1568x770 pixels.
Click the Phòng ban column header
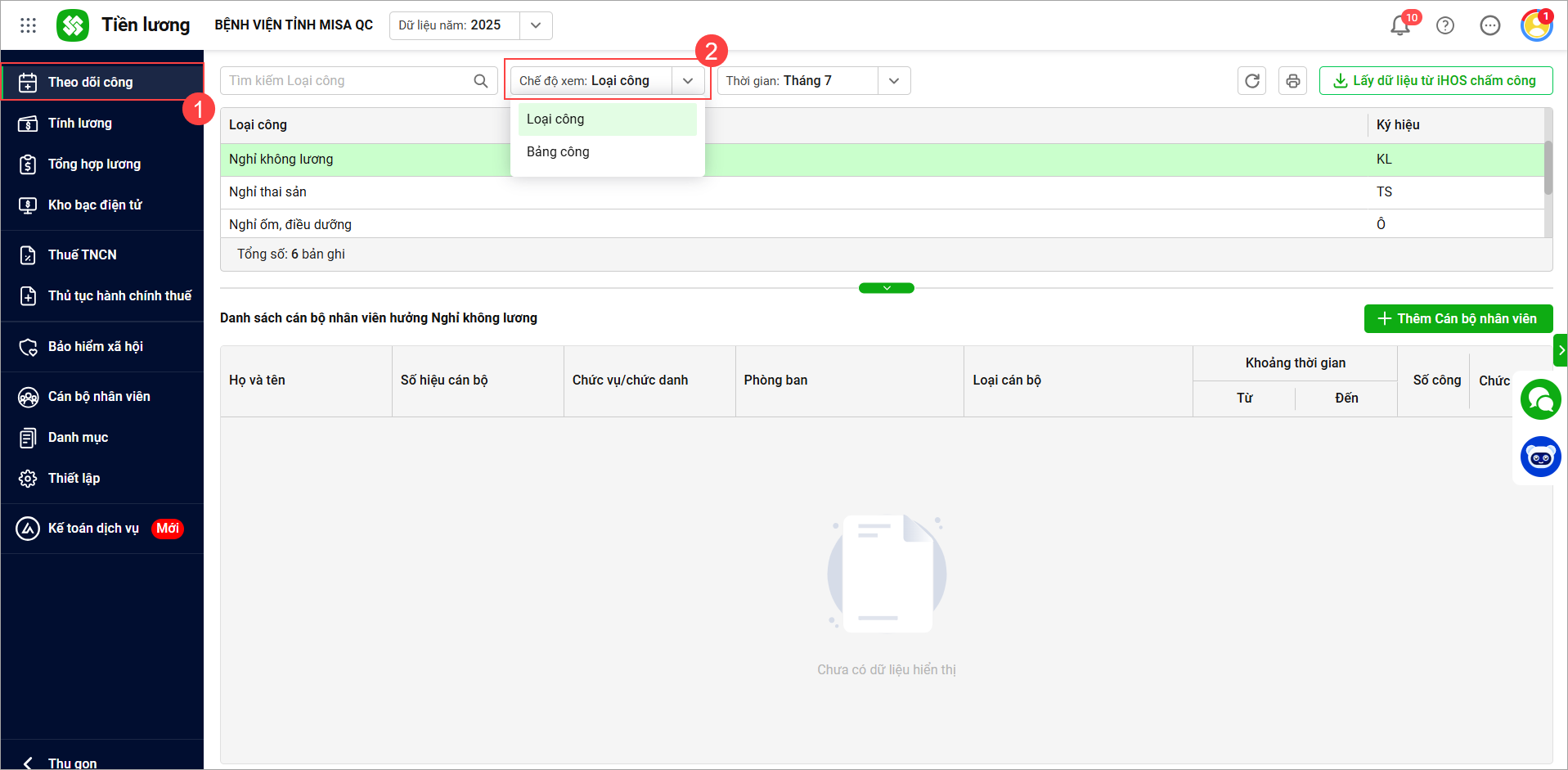[x=850, y=380]
